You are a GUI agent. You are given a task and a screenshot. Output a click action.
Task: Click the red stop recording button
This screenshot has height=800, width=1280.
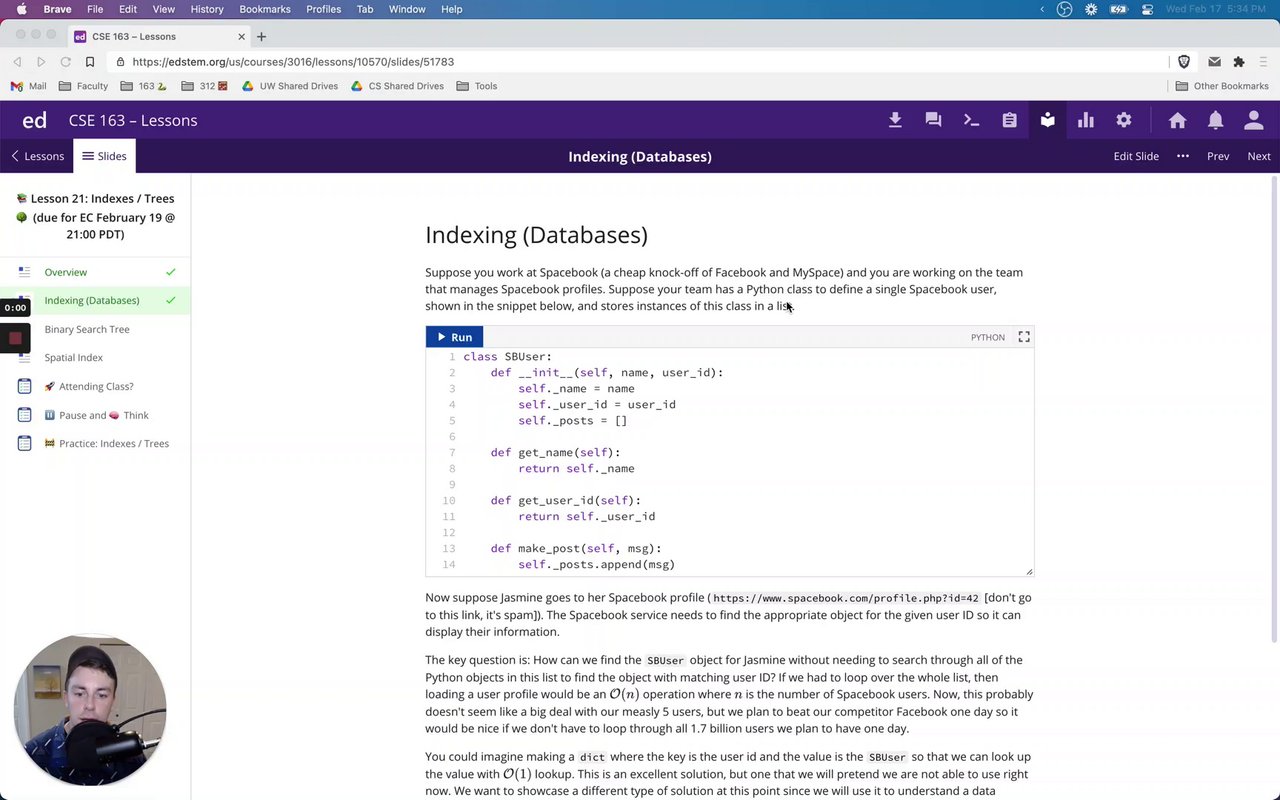point(15,338)
